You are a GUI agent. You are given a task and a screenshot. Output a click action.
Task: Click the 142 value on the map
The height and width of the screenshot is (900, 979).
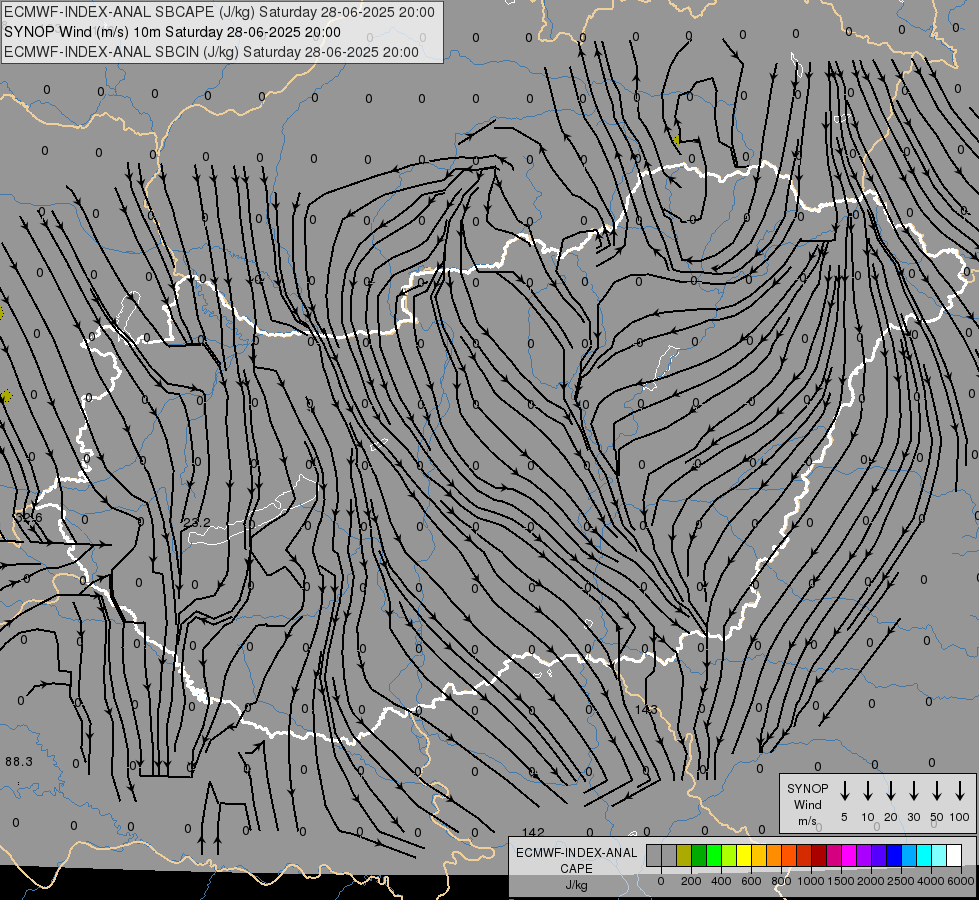tap(533, 832)
